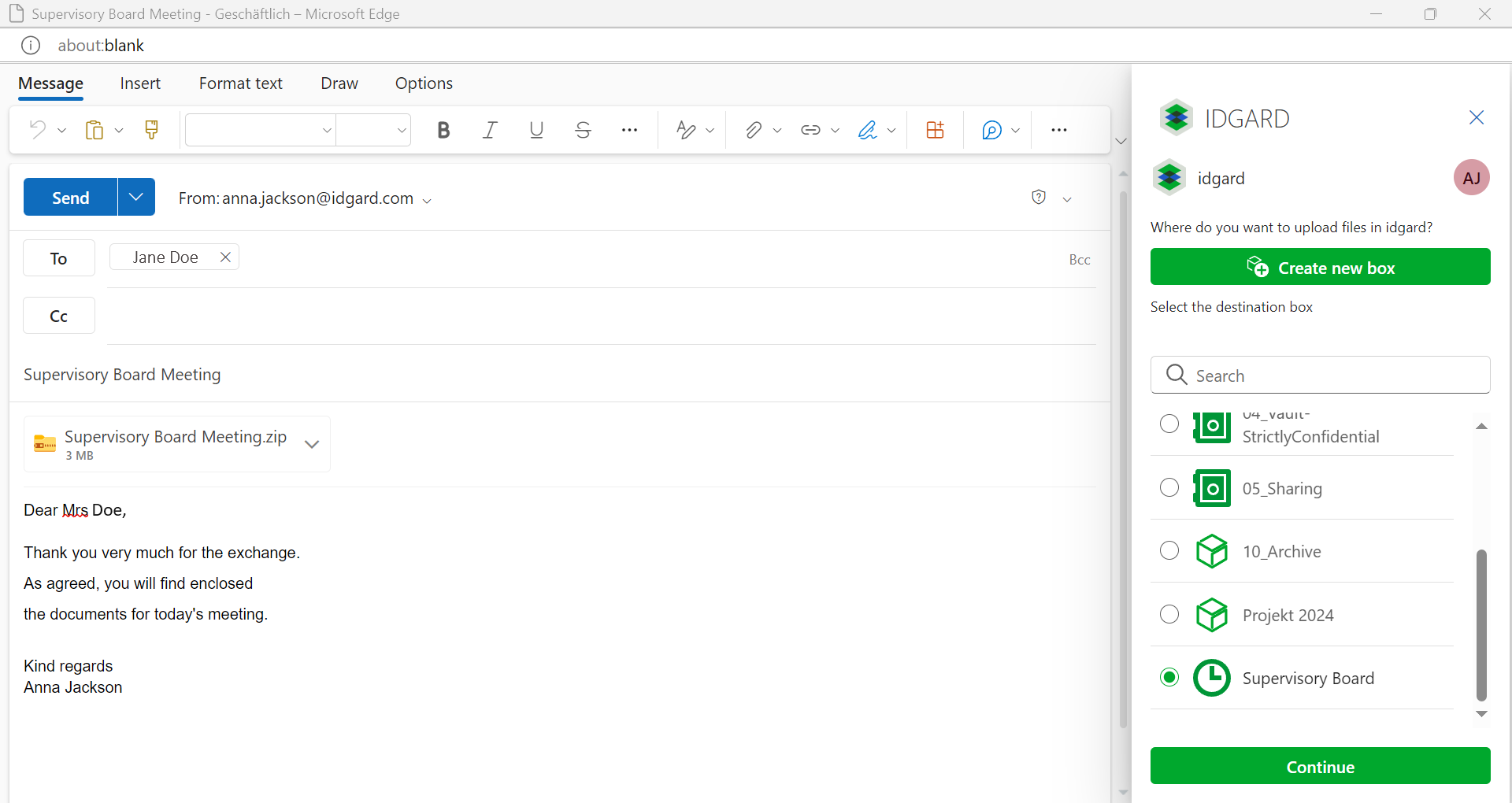Open the font size combo box
Viewport: 1512px width, 803px height.
click(x=373, y=130)
